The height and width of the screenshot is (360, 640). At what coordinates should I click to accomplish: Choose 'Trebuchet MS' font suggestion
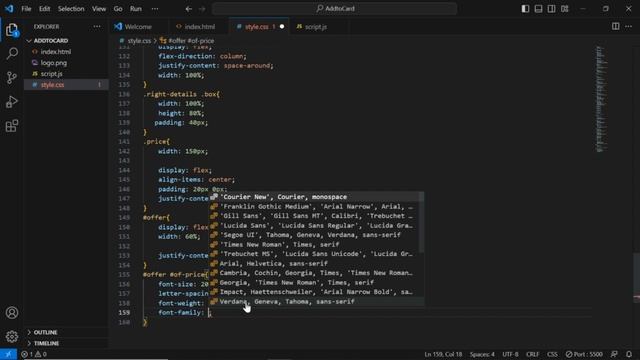coord(317,254)
